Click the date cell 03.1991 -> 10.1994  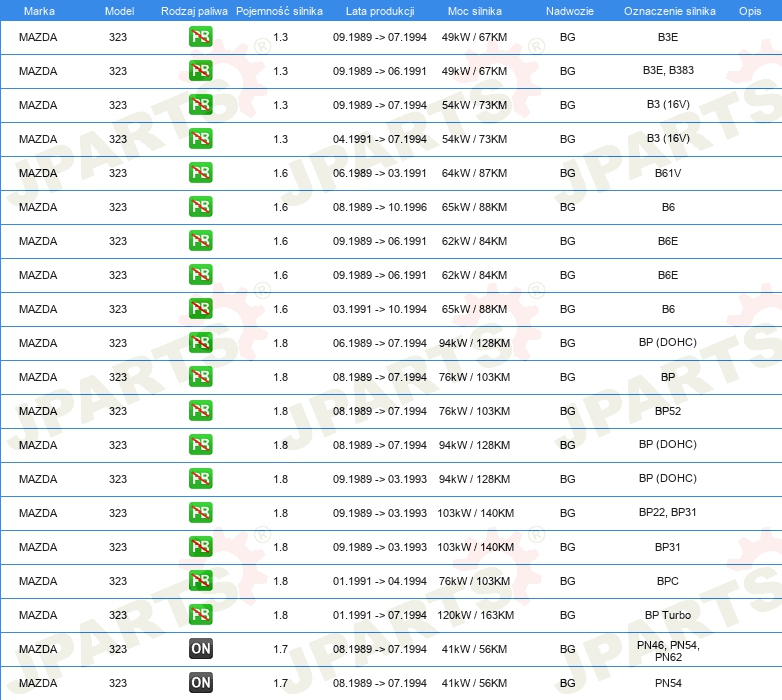380,309
